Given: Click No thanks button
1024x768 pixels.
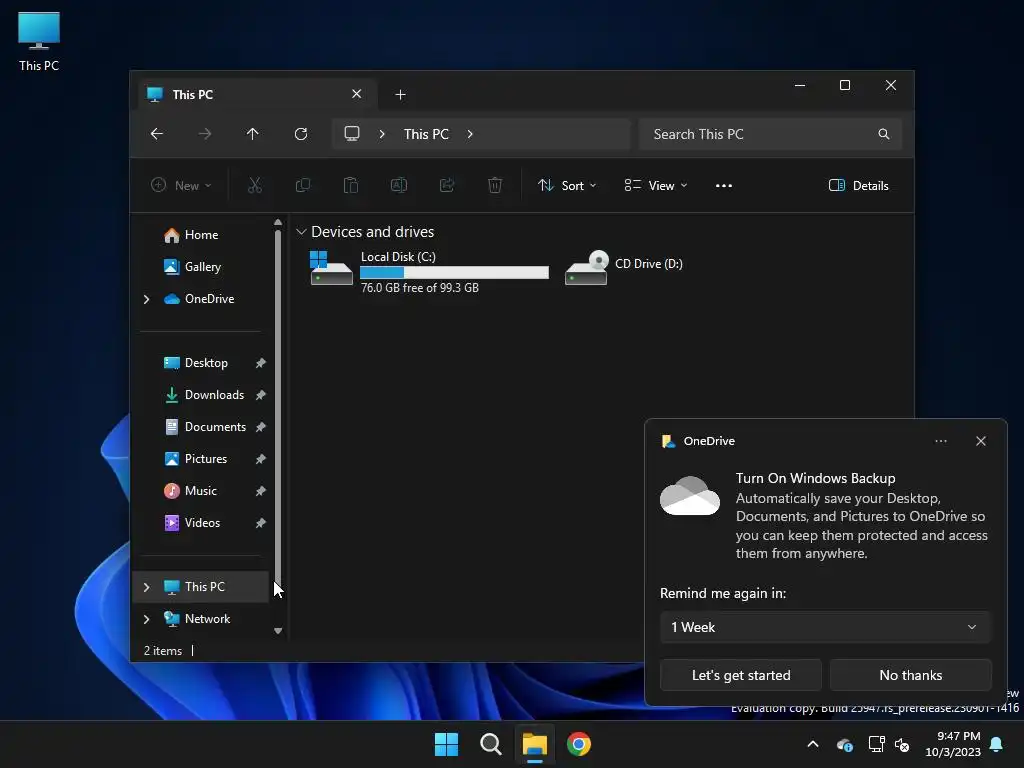Looking at the screenshot, I should point(910,675).
